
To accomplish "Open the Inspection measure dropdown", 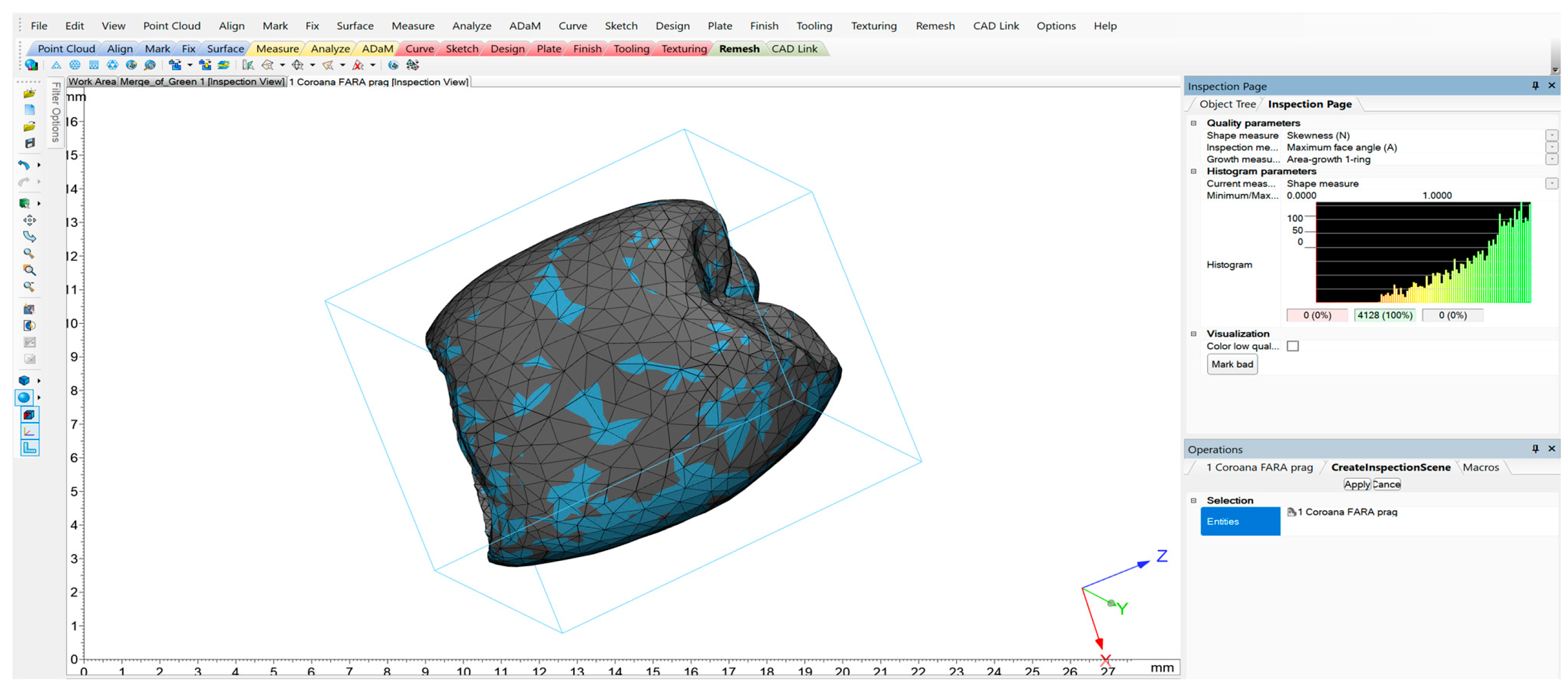I will click(x=1552, y=148).
